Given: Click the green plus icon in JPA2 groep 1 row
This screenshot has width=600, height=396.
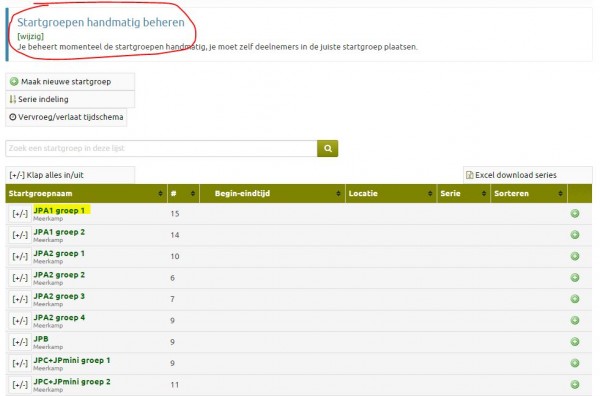Looking at the screenshot, I should click(x=575, y=256).
